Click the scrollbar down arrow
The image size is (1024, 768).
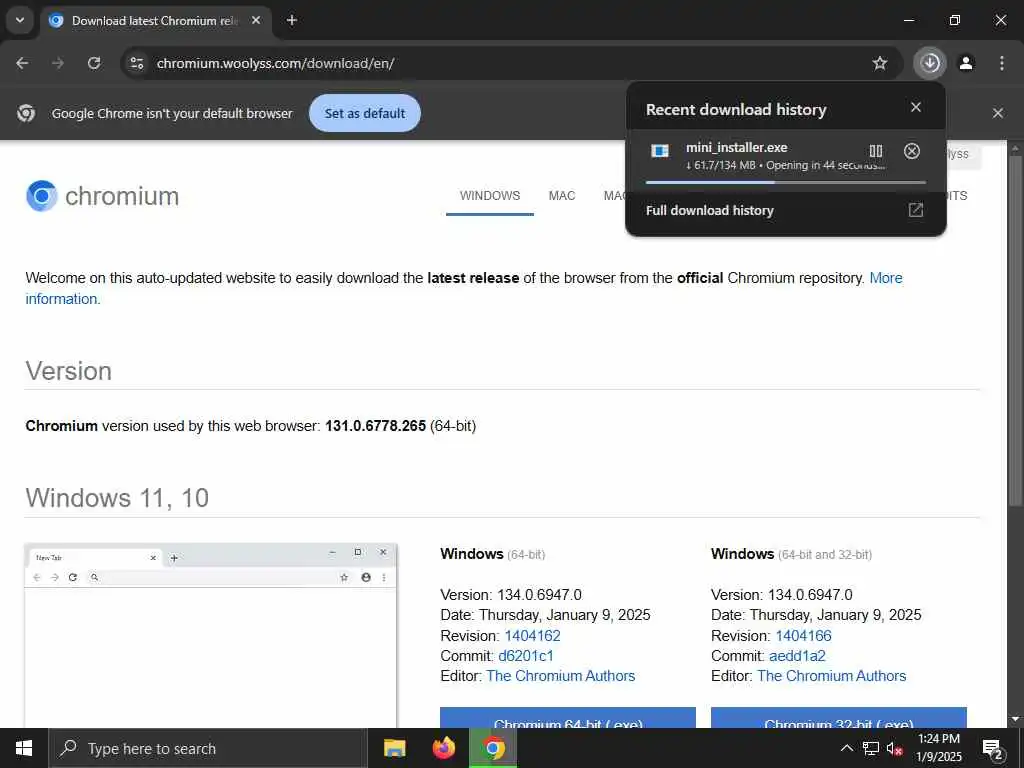1015,720
